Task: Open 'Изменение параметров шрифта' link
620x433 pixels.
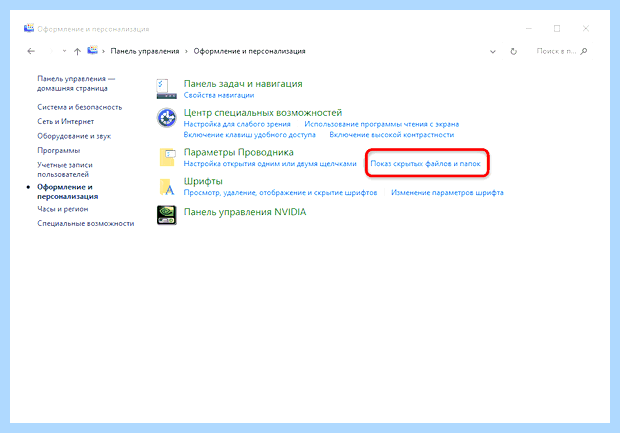Action: tap(447, 193)
